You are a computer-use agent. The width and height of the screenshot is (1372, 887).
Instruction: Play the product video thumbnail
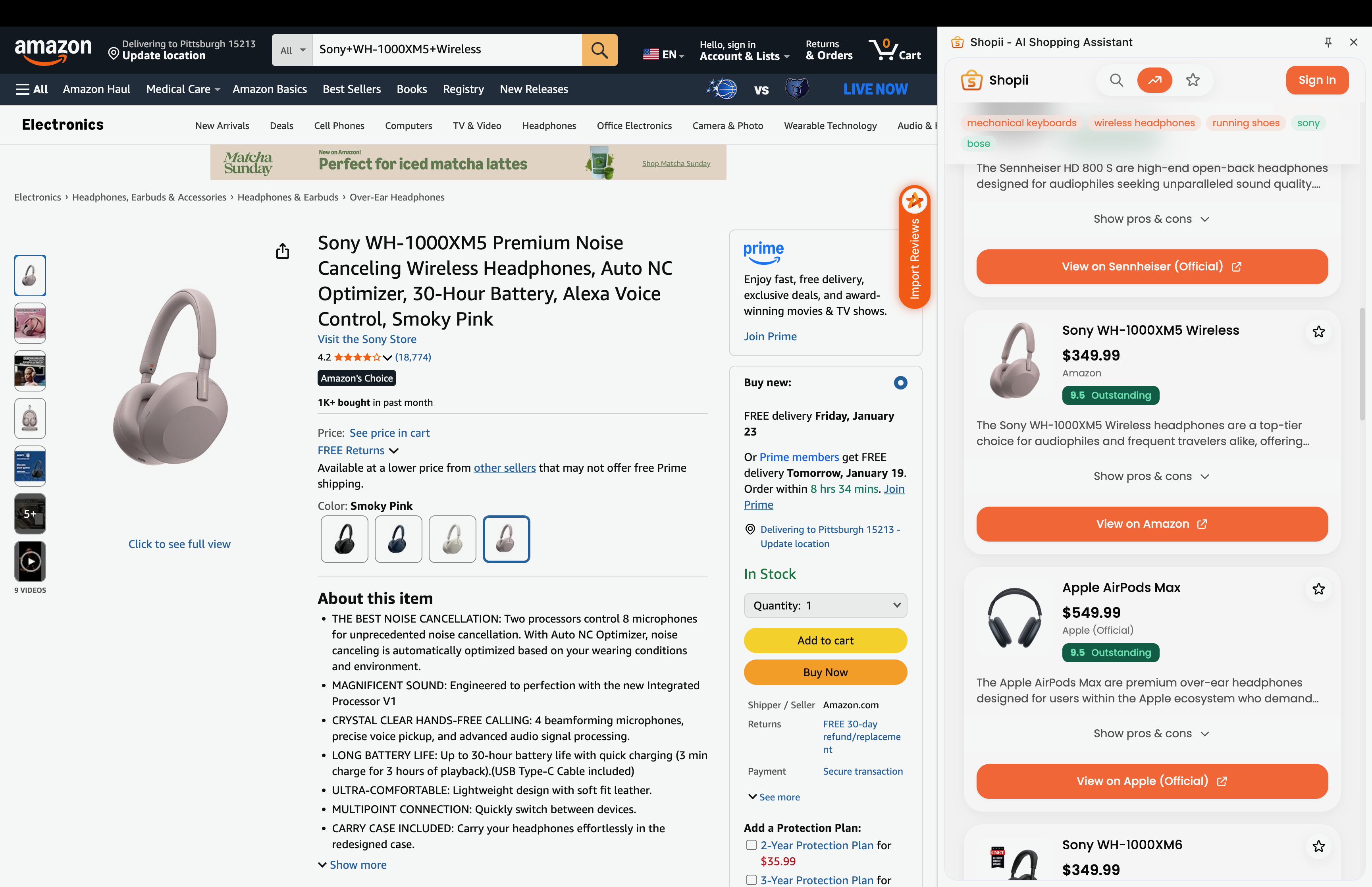coord(30,561)
